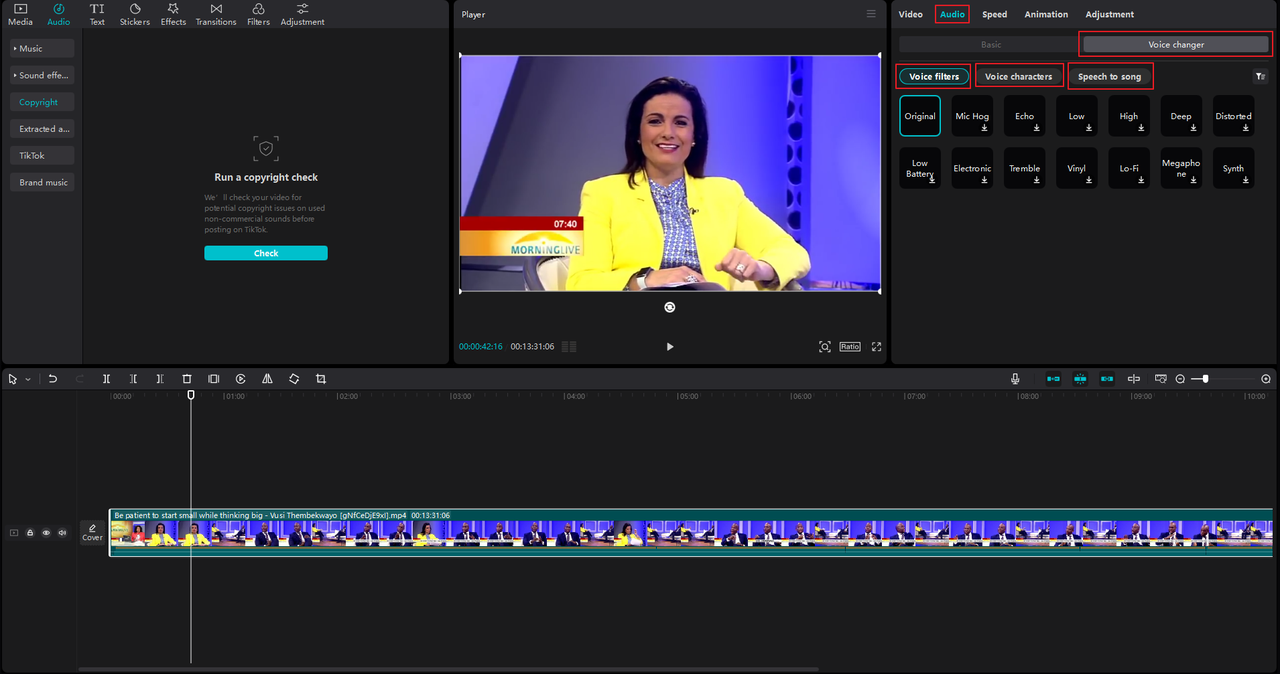Viewport: 1280px width, 674px height.
Task: Select the Megaphone voice filter
Action: 1181,168
